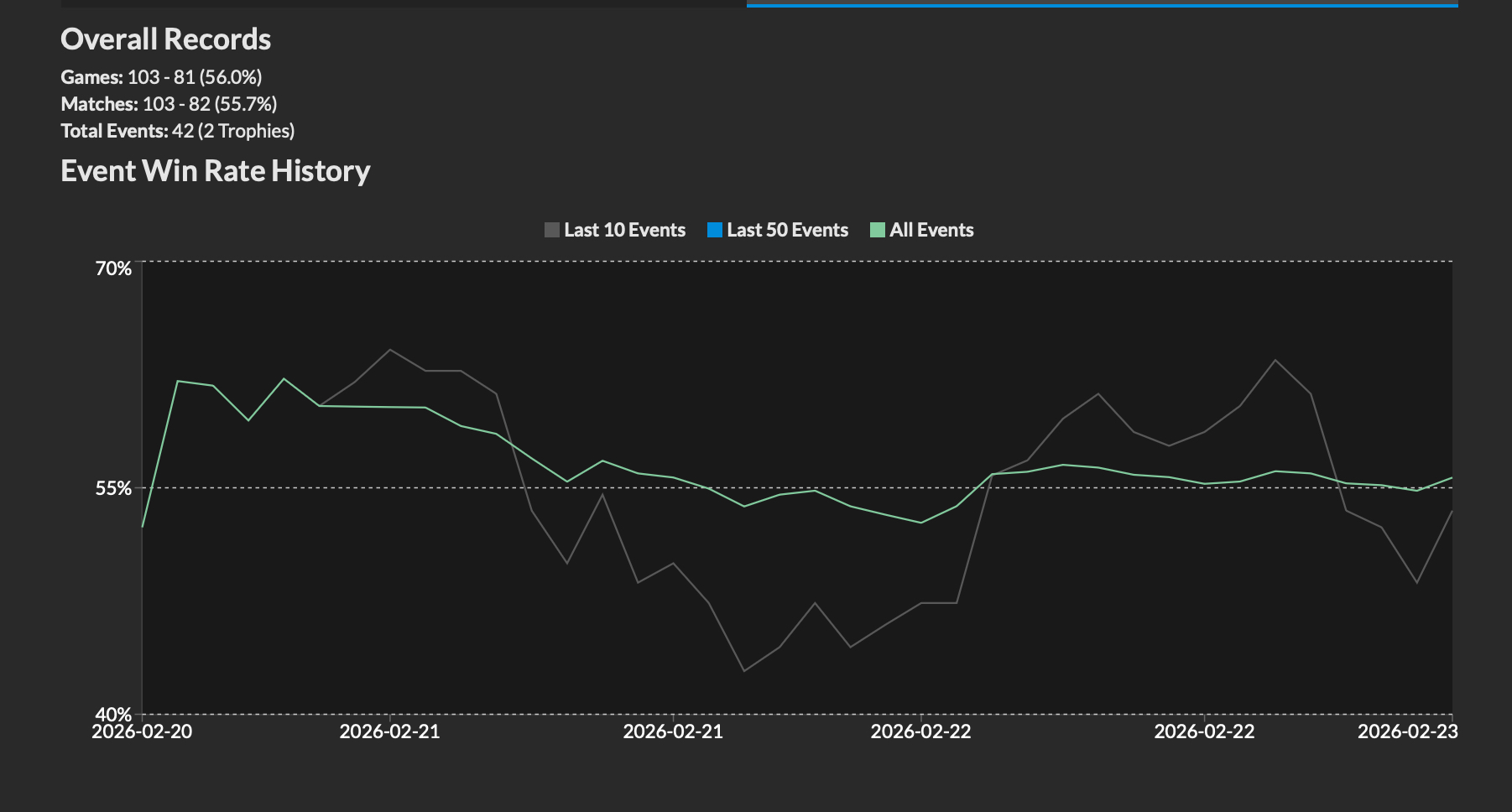
Task: Click the 70% y-axis label
Action: [113, 268]
